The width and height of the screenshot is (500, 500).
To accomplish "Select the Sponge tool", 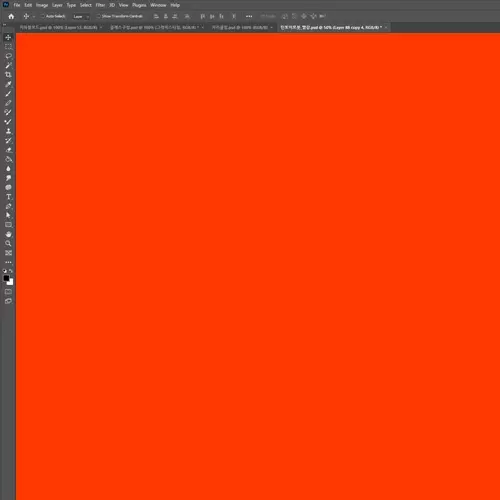I will click(x=8, y=187).
